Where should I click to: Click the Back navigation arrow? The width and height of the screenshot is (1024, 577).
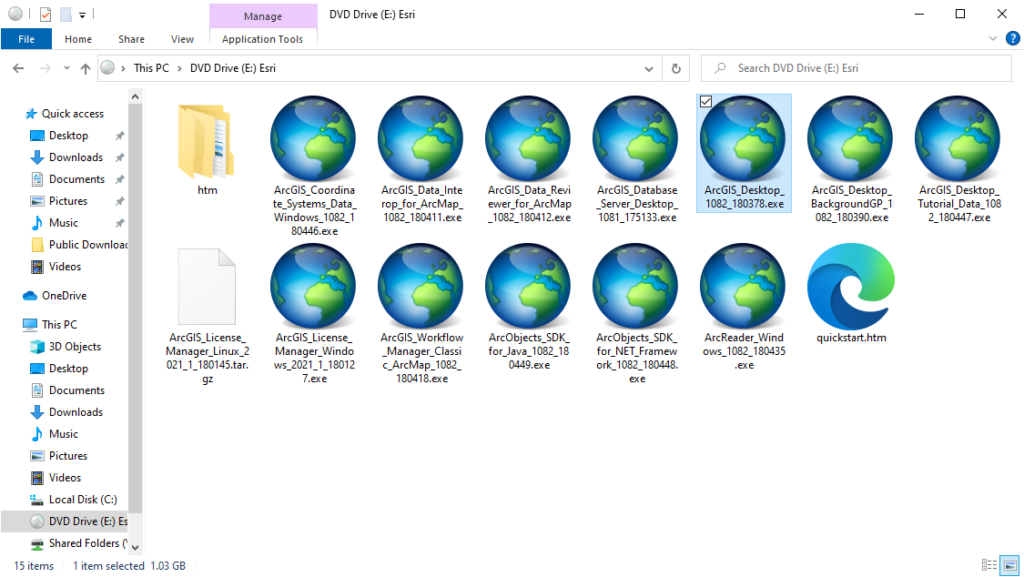click(18, 68)
